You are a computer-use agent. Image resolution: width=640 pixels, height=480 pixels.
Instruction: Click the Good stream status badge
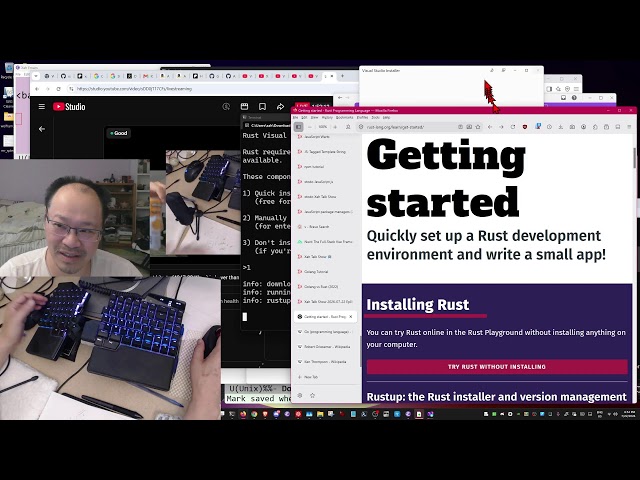[x=118, y=133]
